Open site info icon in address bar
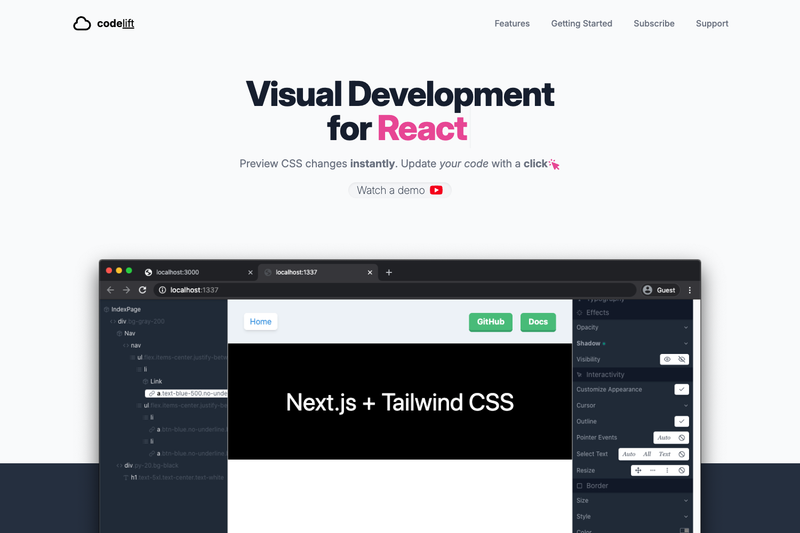800x533 pixels. [x=162, y=290]
